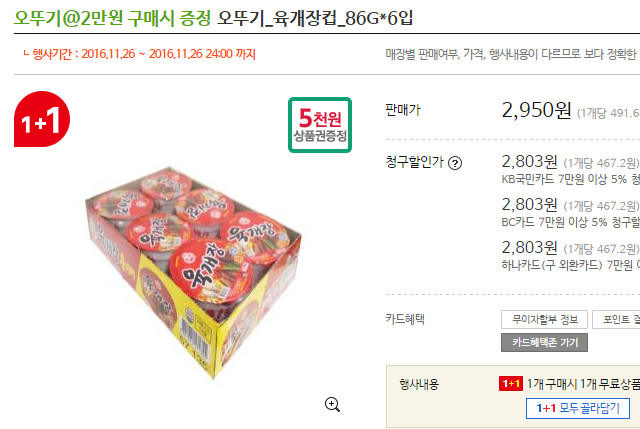Open 무이자할부 정보 button
The height and width of the screenshot is (429, 640).
[x=544, y=320]
